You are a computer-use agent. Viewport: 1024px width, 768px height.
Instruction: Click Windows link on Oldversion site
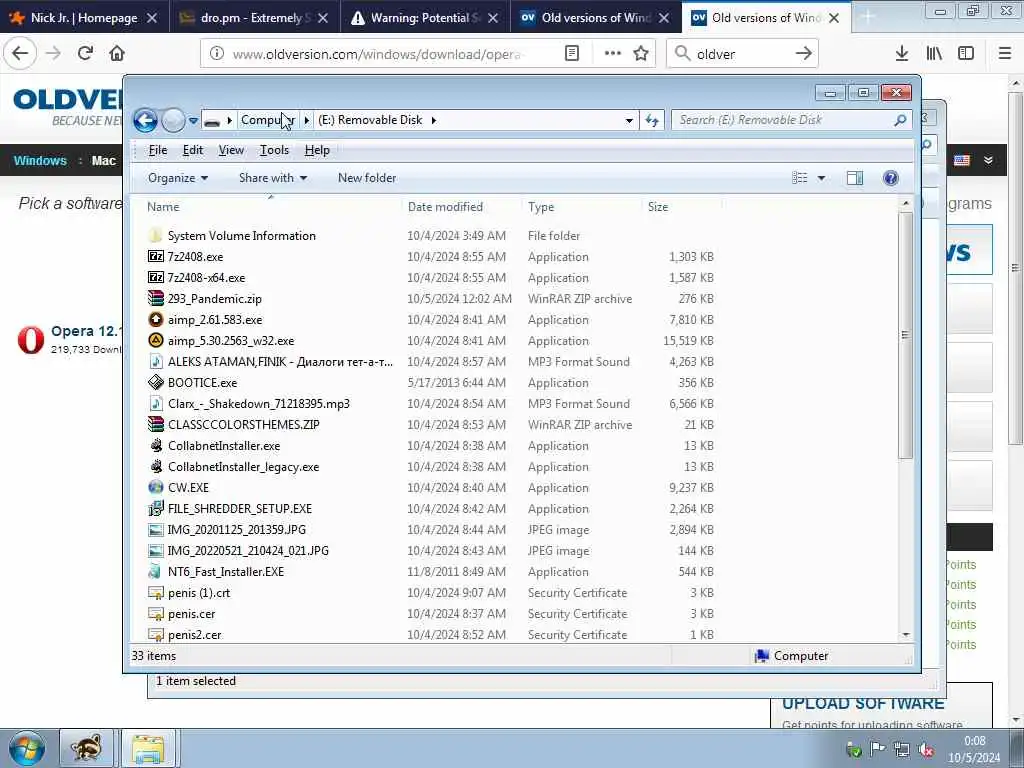[40, 161]
